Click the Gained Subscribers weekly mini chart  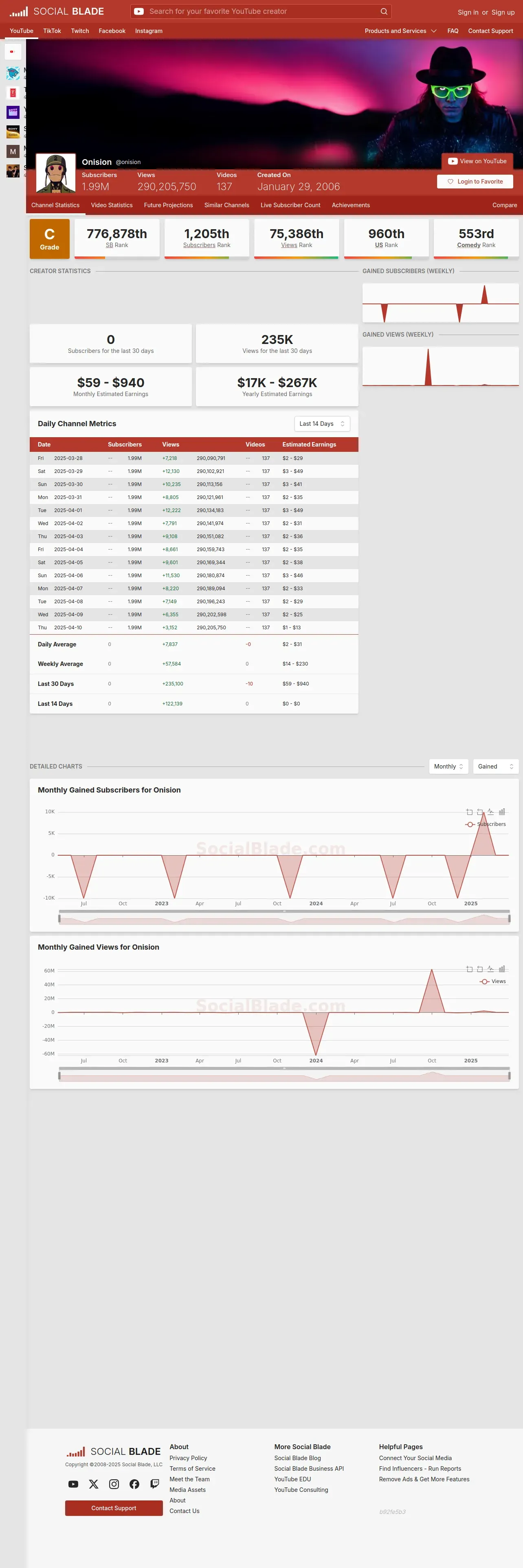point(440,303)
